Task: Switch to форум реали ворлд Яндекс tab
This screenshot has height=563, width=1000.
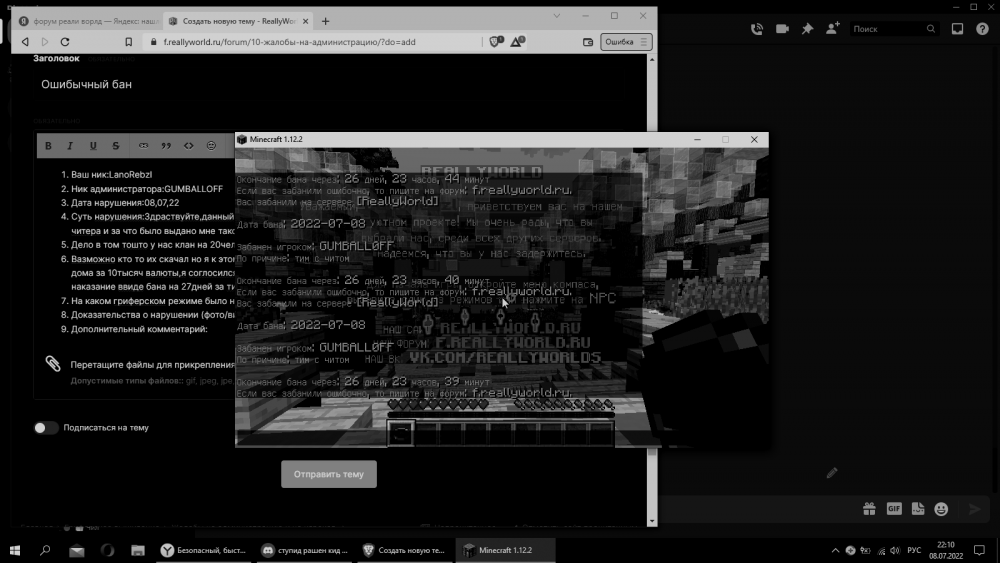Action: [x=89, y=21]
